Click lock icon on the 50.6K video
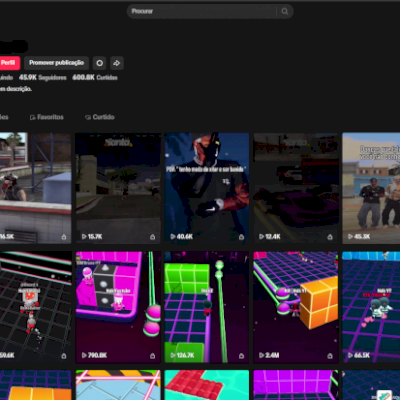This screenshot has width=400, height=400. coord(64,356)
